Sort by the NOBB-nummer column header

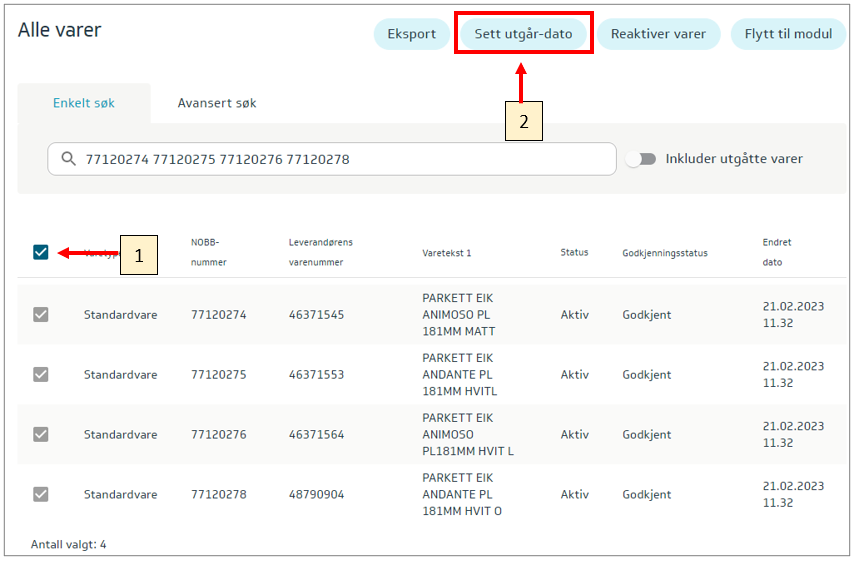pos(209,252)
